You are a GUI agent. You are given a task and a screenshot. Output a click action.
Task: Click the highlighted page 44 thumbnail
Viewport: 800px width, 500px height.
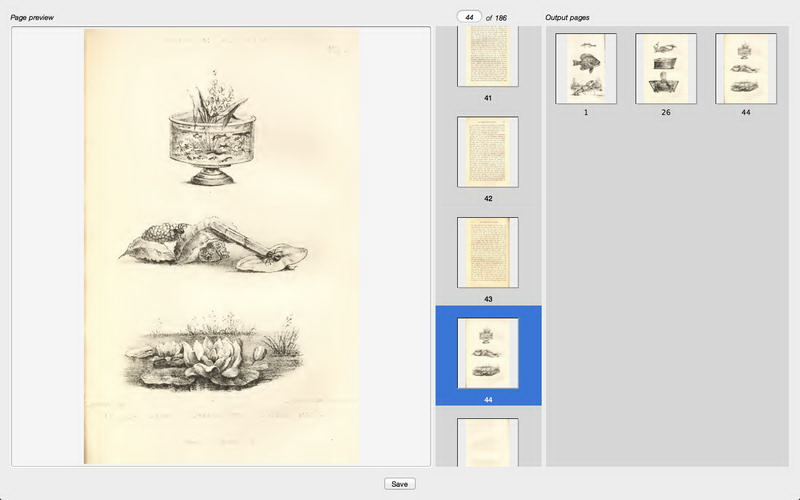click(487, 353)
